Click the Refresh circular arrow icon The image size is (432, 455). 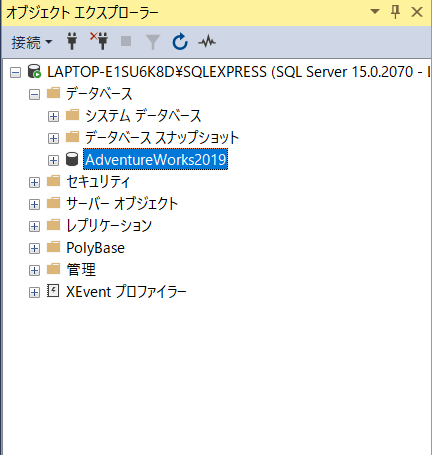click(180, 42)
